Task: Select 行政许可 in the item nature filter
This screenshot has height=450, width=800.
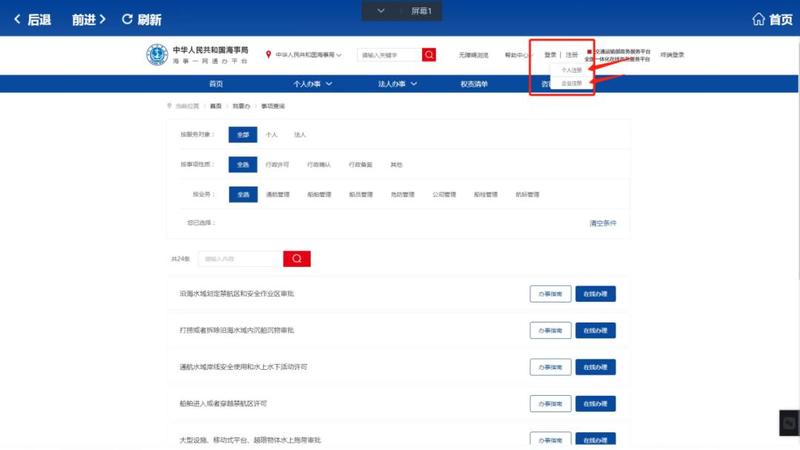Action: (x=277, y=164)
